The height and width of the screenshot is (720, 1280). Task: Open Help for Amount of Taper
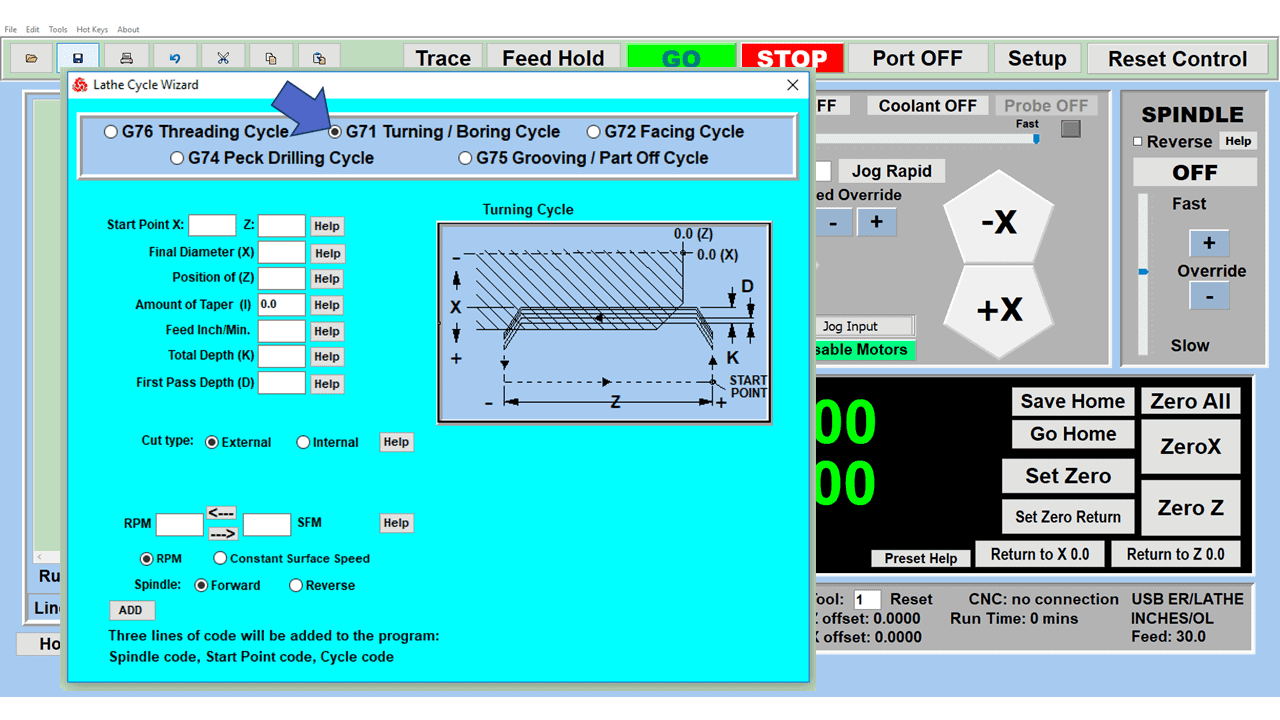(x=327, y=305)
